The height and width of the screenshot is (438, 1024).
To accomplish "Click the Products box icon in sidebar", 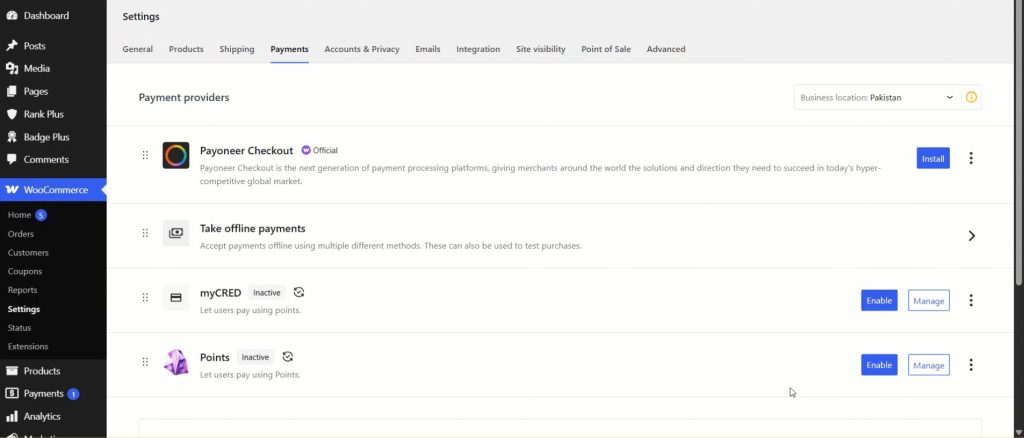I will click(x=12, y=371).
